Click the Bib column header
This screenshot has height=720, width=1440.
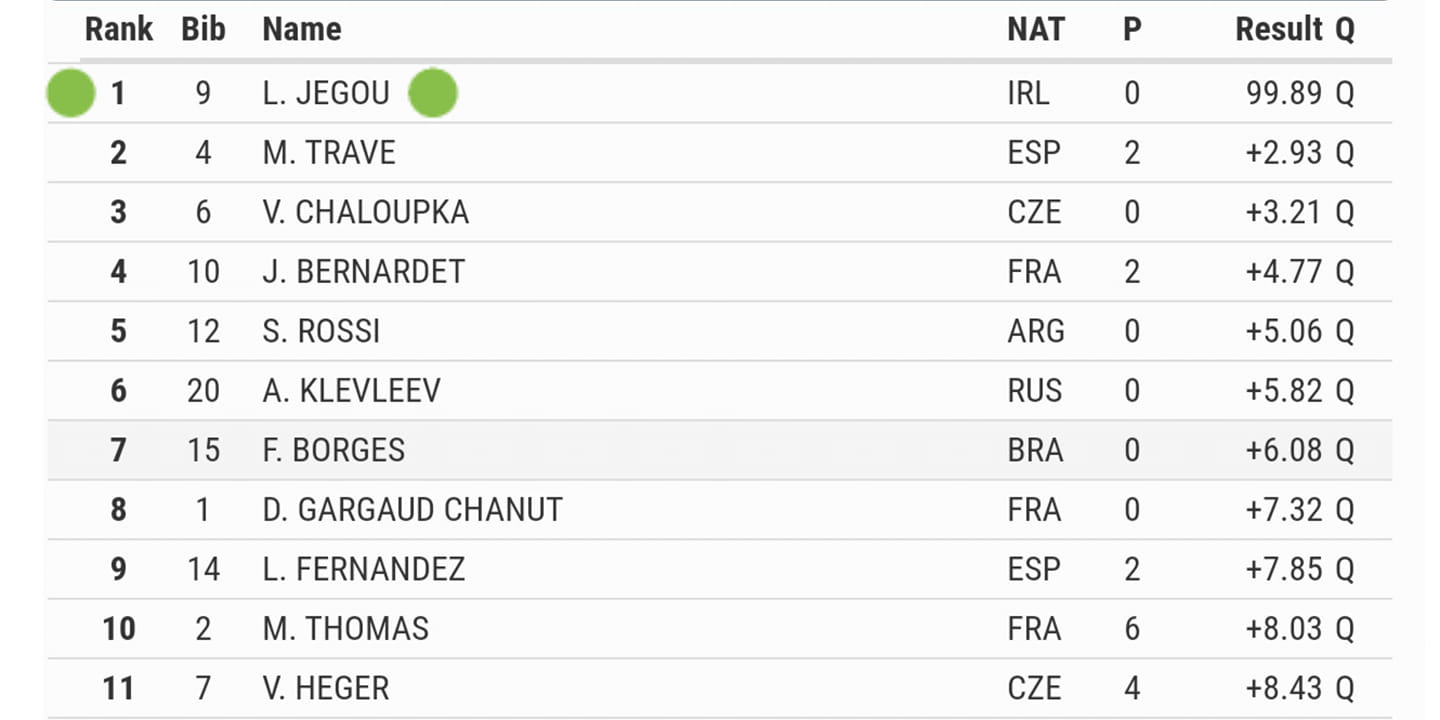tap(203, 29)
